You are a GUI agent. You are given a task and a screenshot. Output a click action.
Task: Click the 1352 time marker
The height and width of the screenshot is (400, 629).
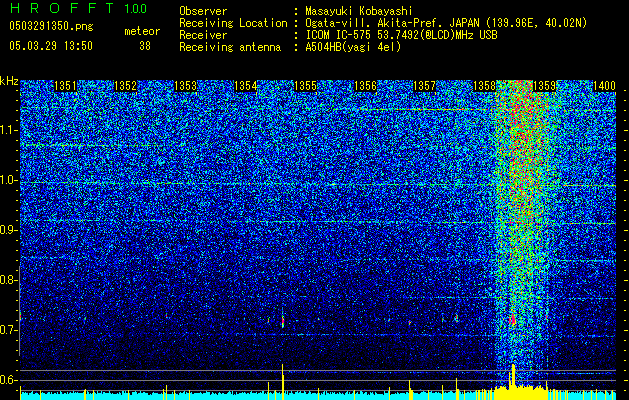click(x=125, y=86)
